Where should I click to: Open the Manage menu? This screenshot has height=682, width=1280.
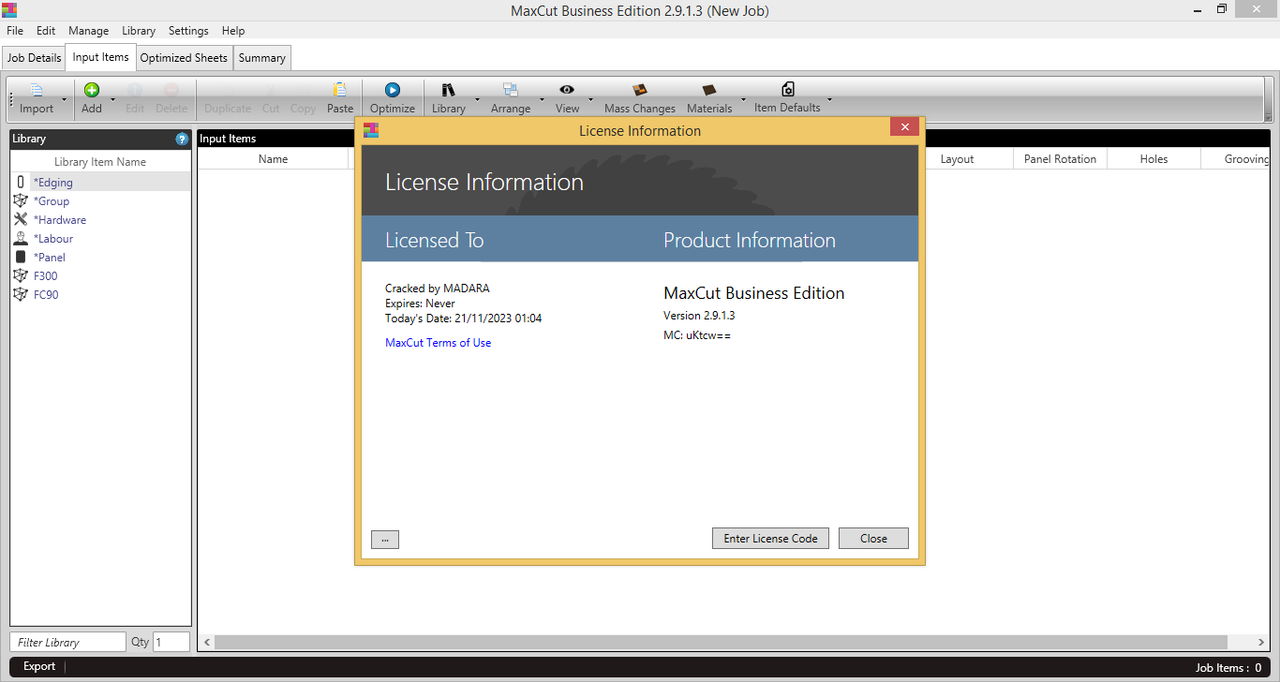[x=89, y=31]
